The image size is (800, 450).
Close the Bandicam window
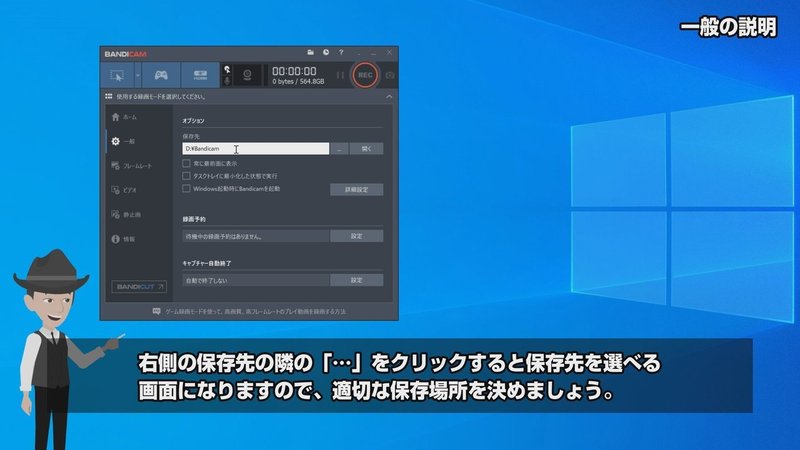click(389, 53)
